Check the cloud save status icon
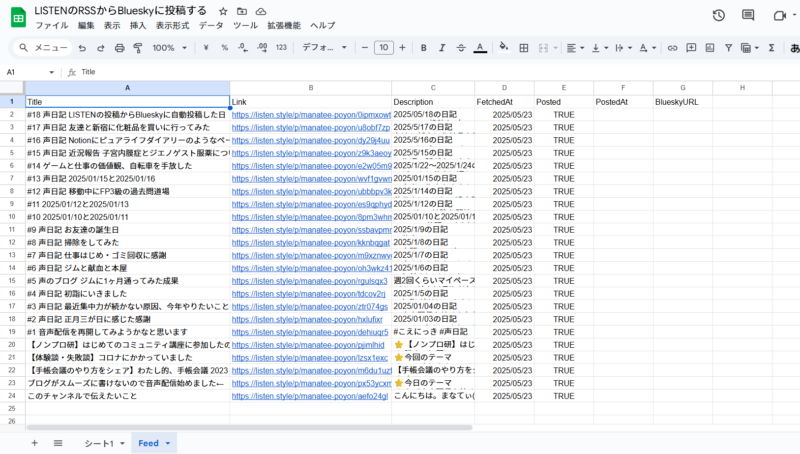 (x=261, y=11)
